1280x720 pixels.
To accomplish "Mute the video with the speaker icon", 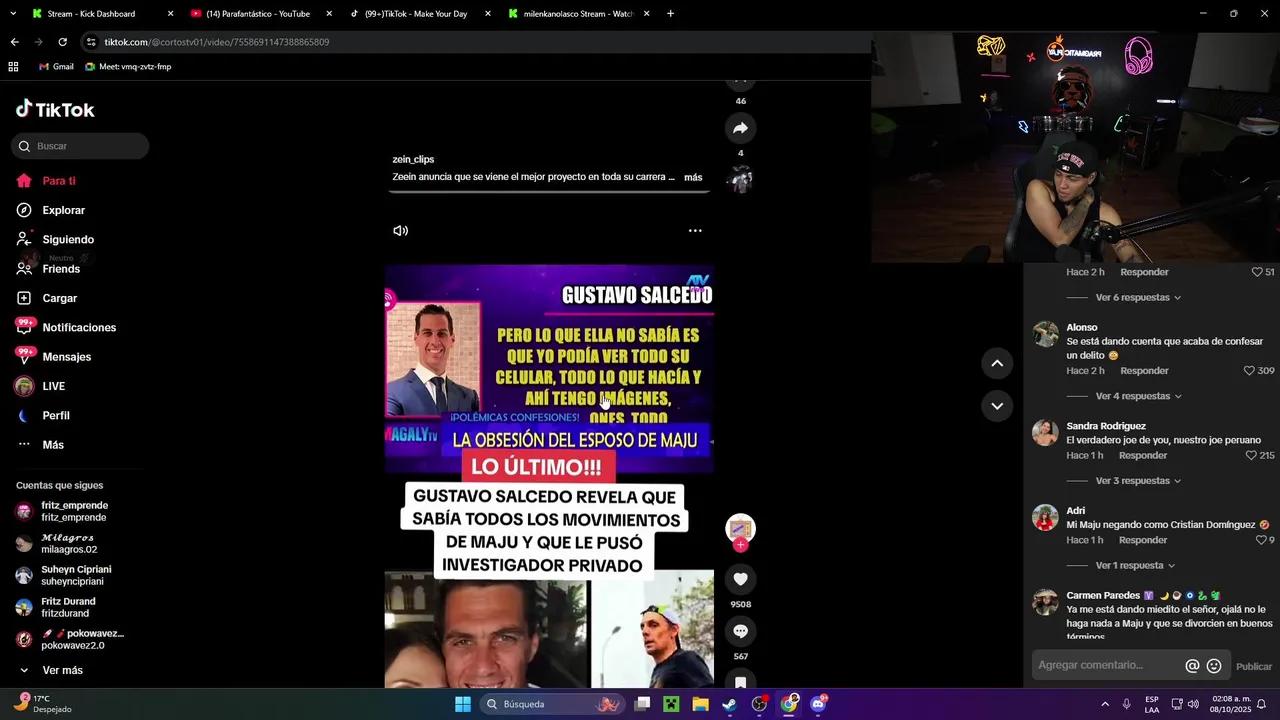I will point(400,230).
